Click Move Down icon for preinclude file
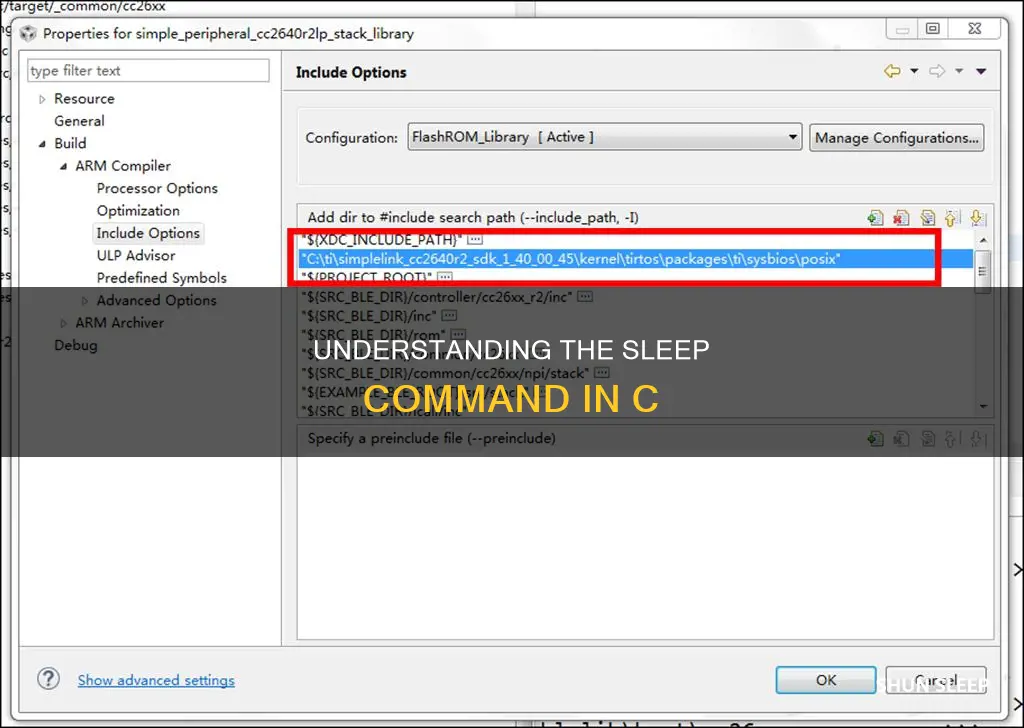 coord(977,438)
